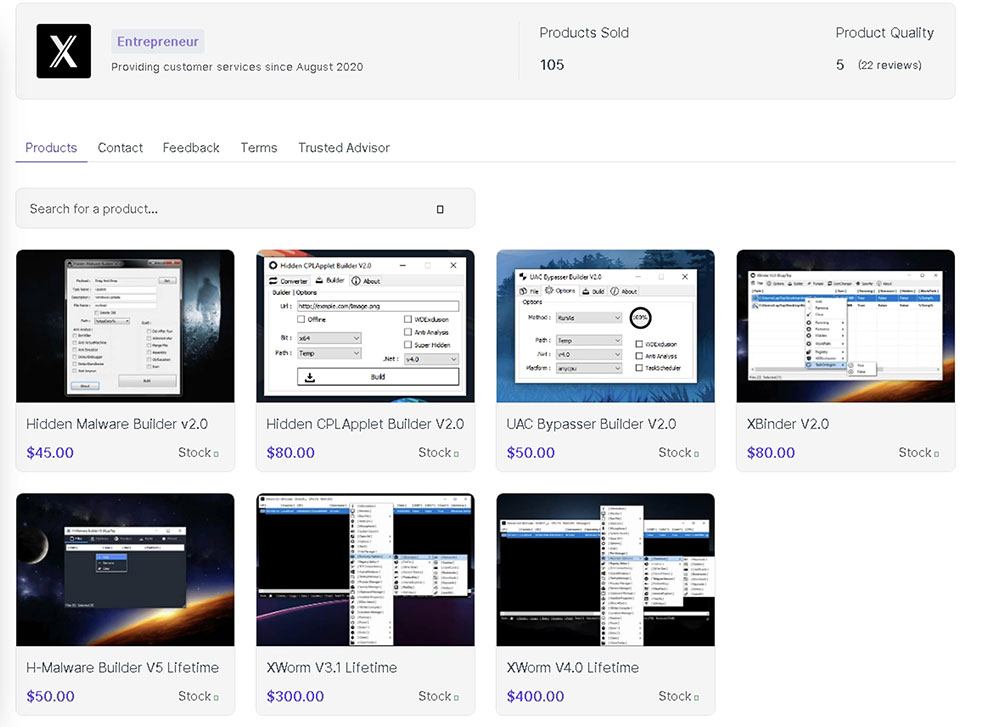Click the stock icon under Hidden Malware Builder
Viewport: 1000px width, 727px height.
click(216, 454)
